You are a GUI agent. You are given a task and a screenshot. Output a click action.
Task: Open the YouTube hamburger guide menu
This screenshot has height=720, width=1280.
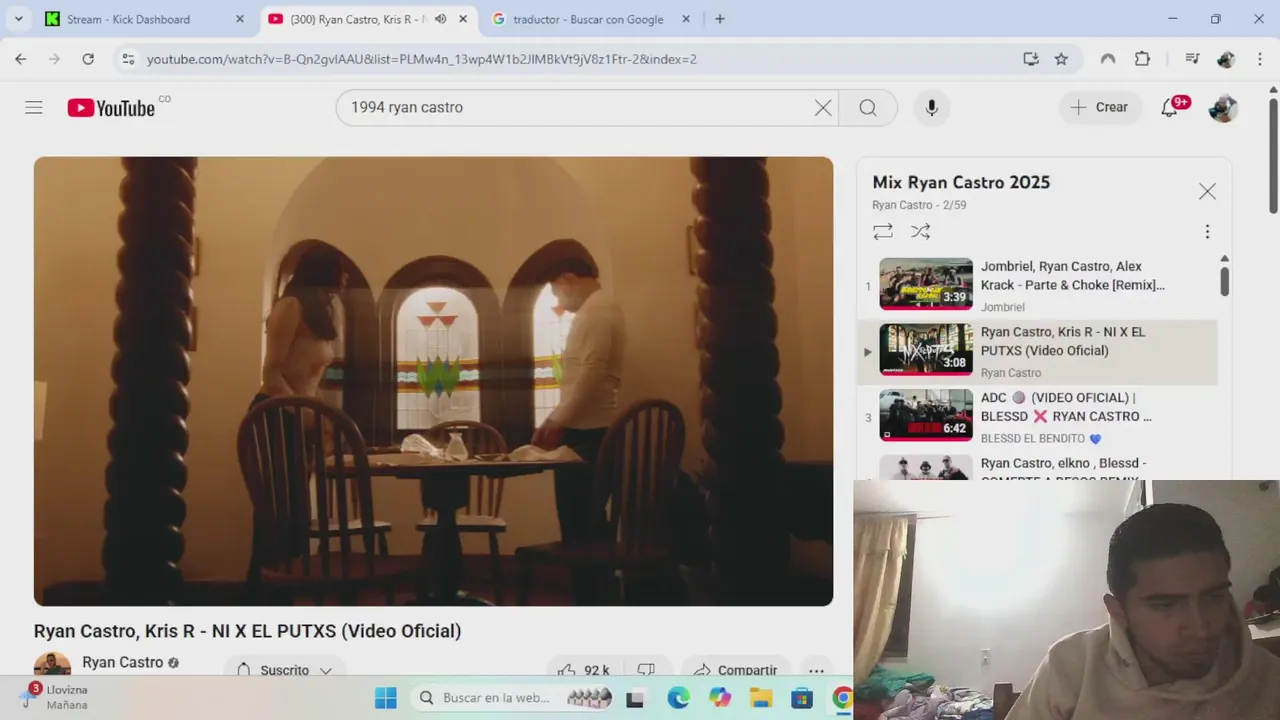pyautogui.click(x=34, y=107)
